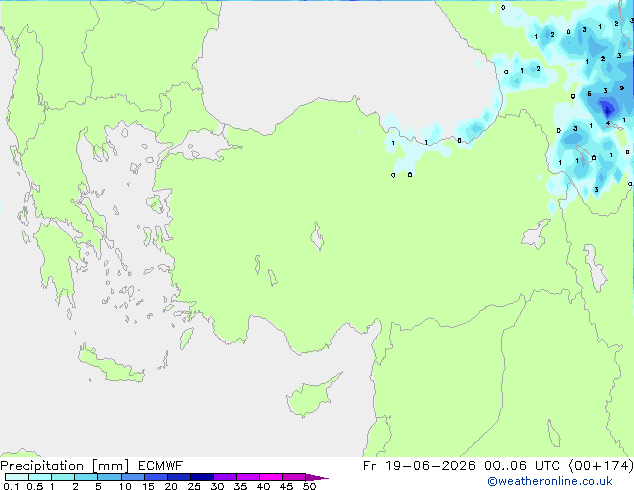634x490 pixels.
Task: Click the above-50 arrow at legend end
Action: [317, 477]
